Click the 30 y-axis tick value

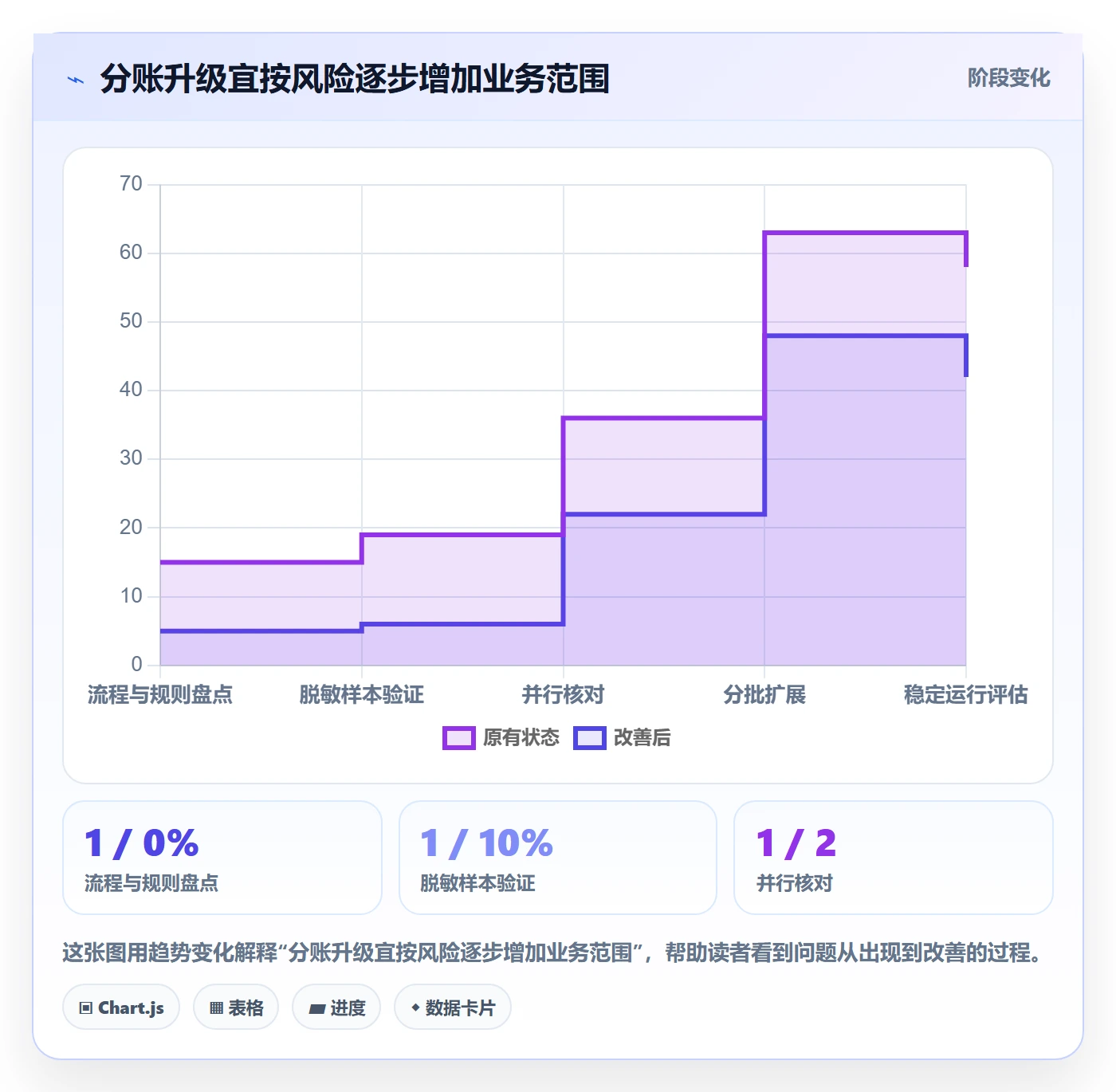pyautogui.click(x=131, y=458)
